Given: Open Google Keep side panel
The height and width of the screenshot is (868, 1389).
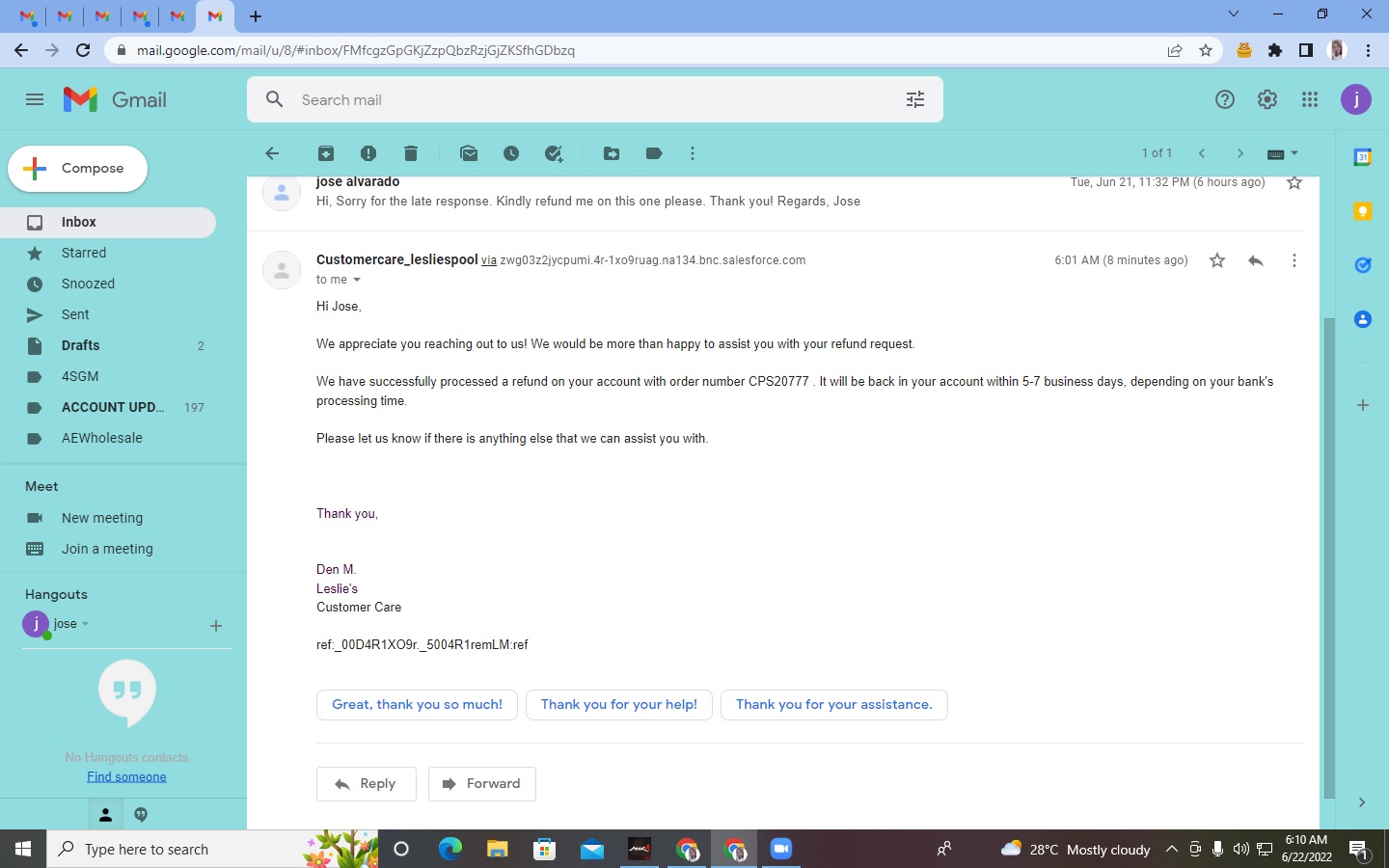Looking at the screenshot, I should [x=1363, y=211].
